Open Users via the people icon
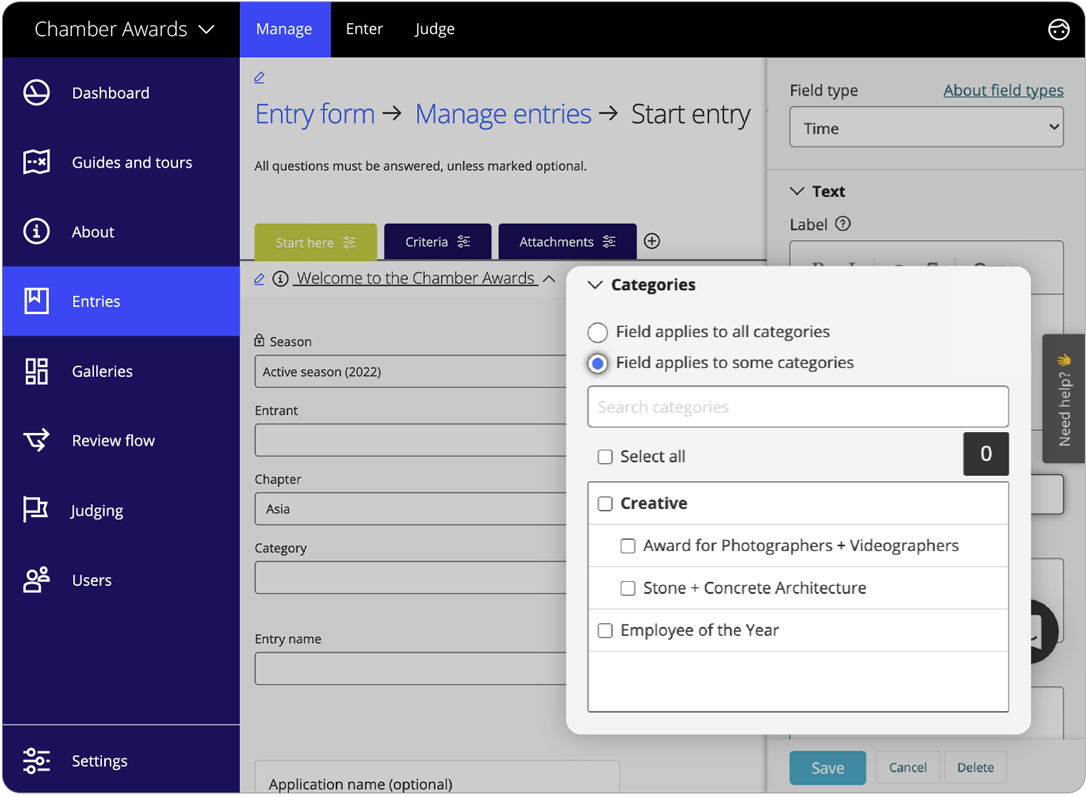Screen dimensions: 1086x797 pyautogui.click(x=36, y=580)
